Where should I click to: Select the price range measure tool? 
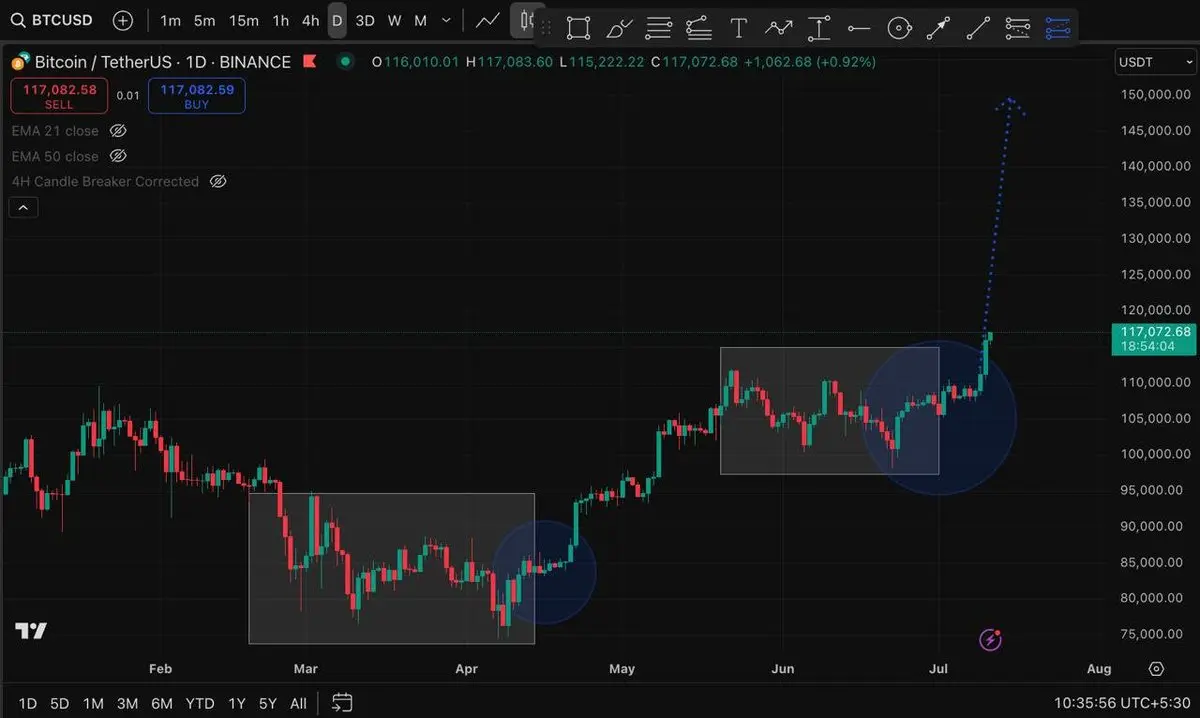(819, 29)
